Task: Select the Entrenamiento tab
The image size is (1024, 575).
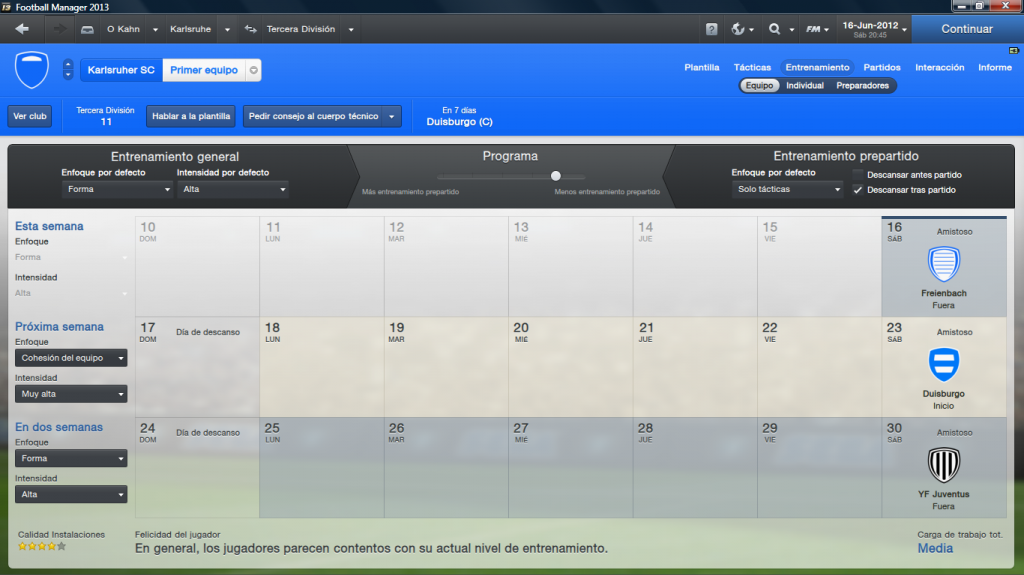Action: tap(817, 67)
